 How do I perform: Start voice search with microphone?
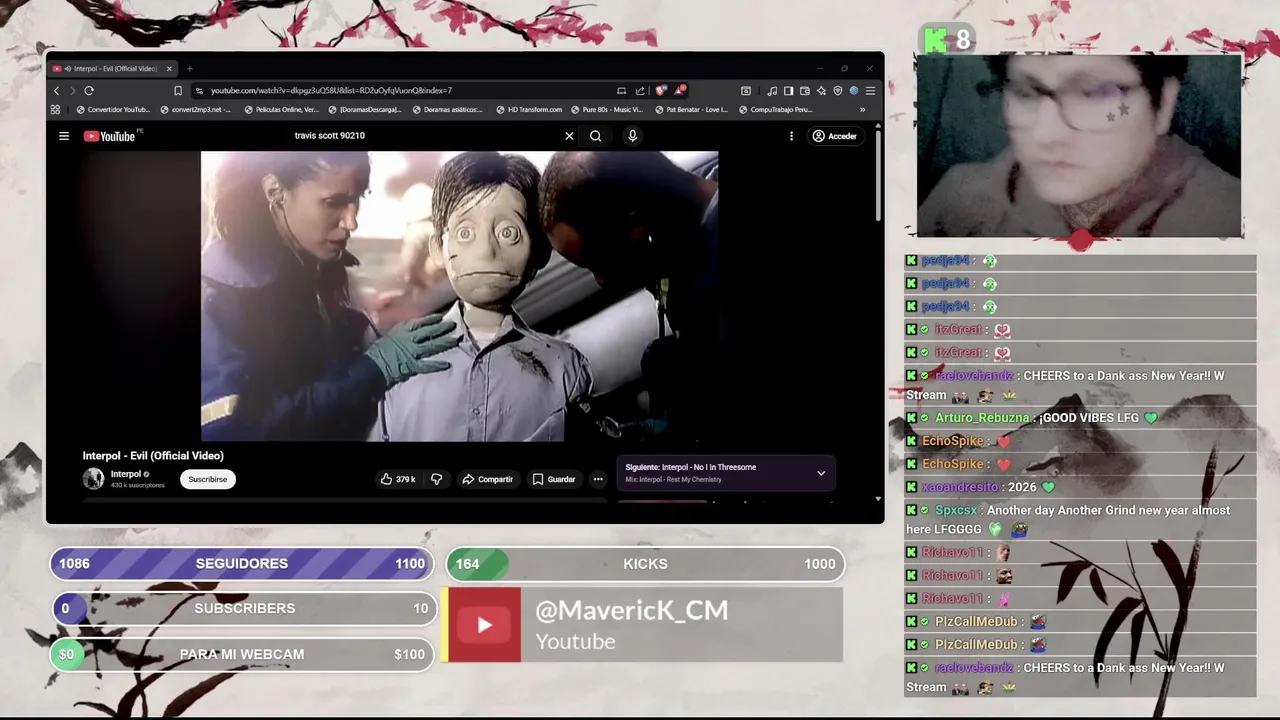(632, 136)
